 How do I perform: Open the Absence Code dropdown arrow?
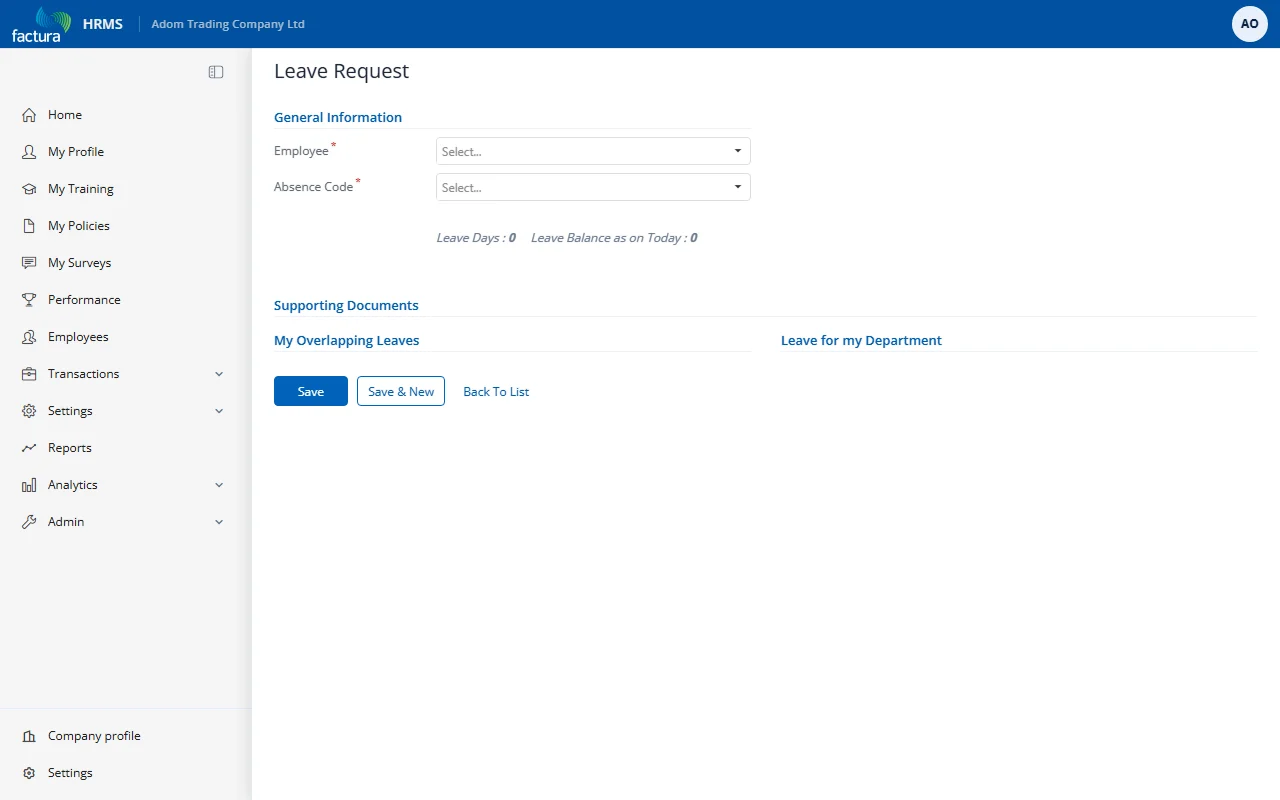pyautogui.click(x=738, y=187)
